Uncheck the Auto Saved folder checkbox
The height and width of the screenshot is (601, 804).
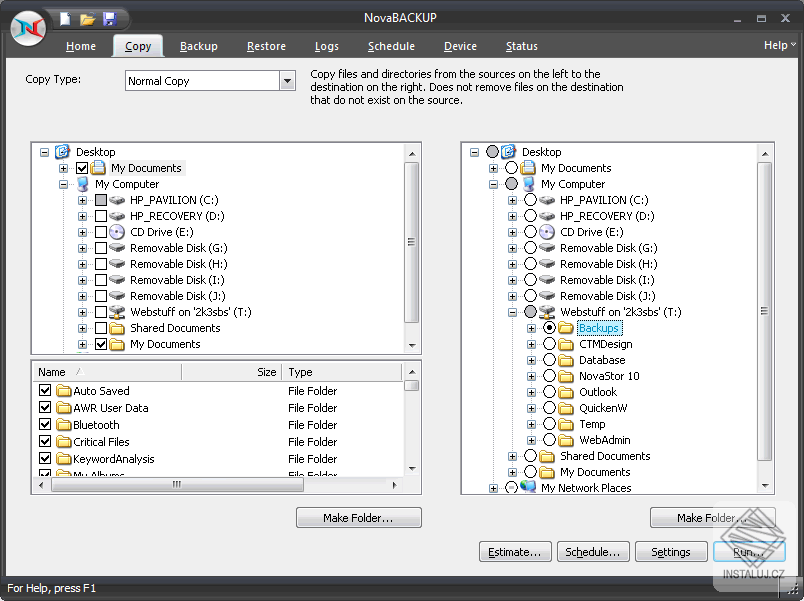(45, 390)
